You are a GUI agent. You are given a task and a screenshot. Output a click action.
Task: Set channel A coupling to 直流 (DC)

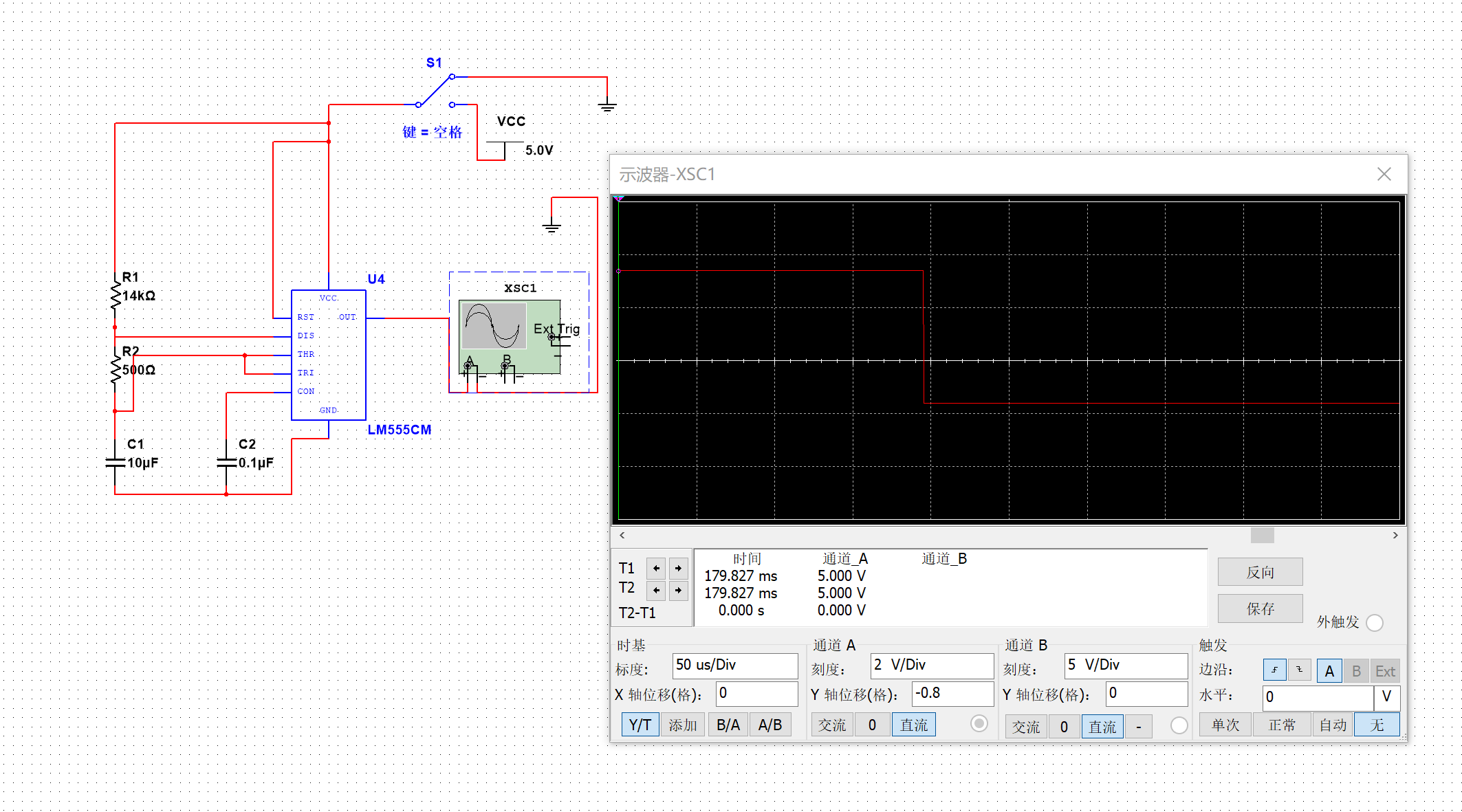point(914,725)
